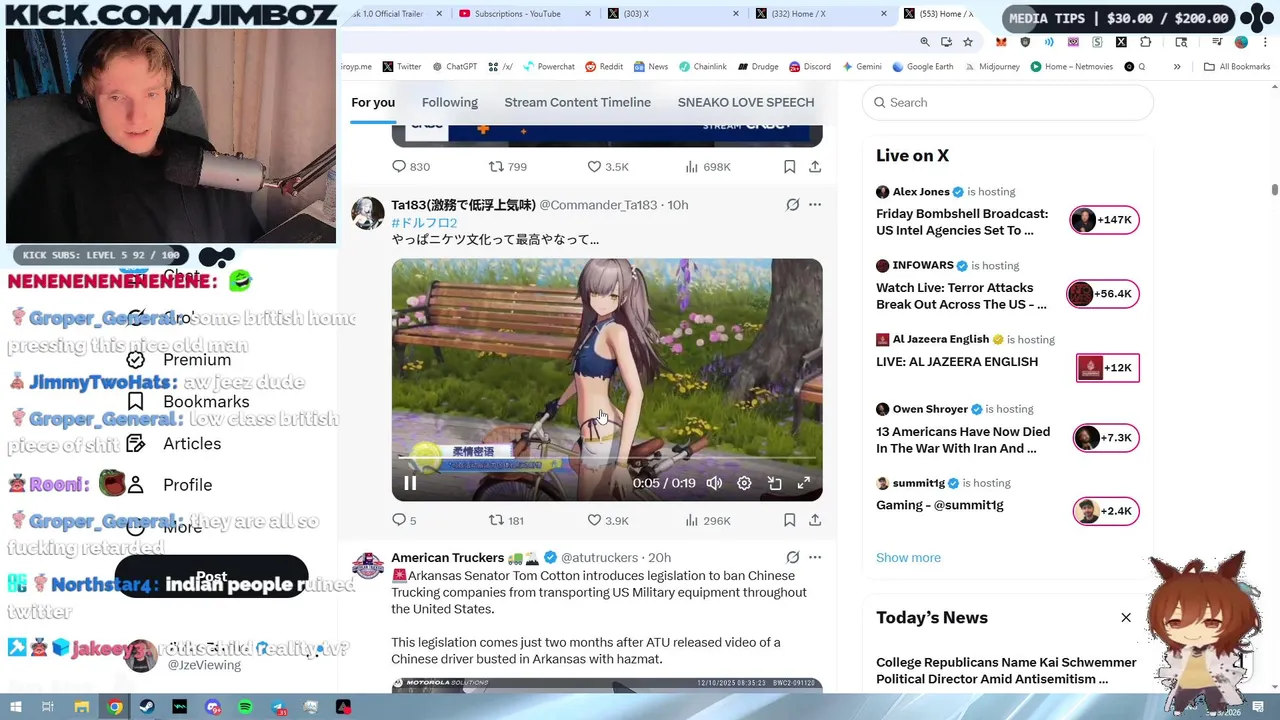Like the post with 3.5K likes
The image size is (1280, 720).
point(607,167)
